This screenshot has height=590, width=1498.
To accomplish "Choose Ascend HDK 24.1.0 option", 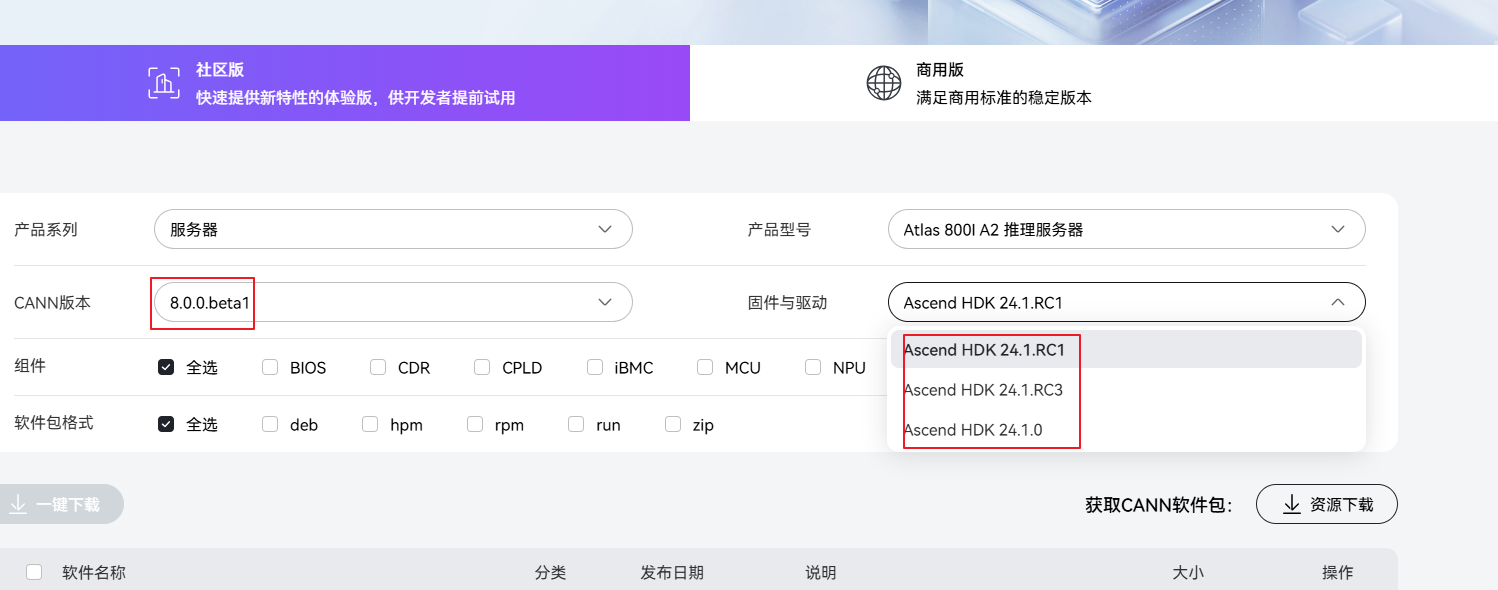I will pos(973,430).
